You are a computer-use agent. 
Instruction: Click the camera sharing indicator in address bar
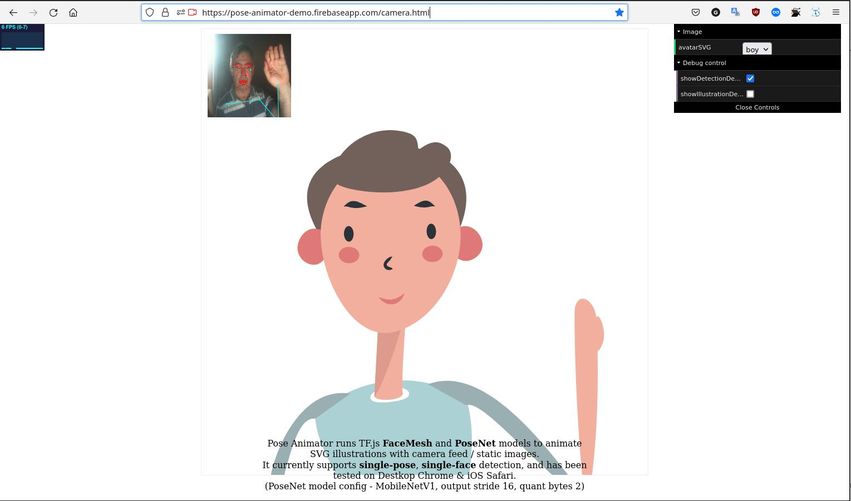(192, 12)
